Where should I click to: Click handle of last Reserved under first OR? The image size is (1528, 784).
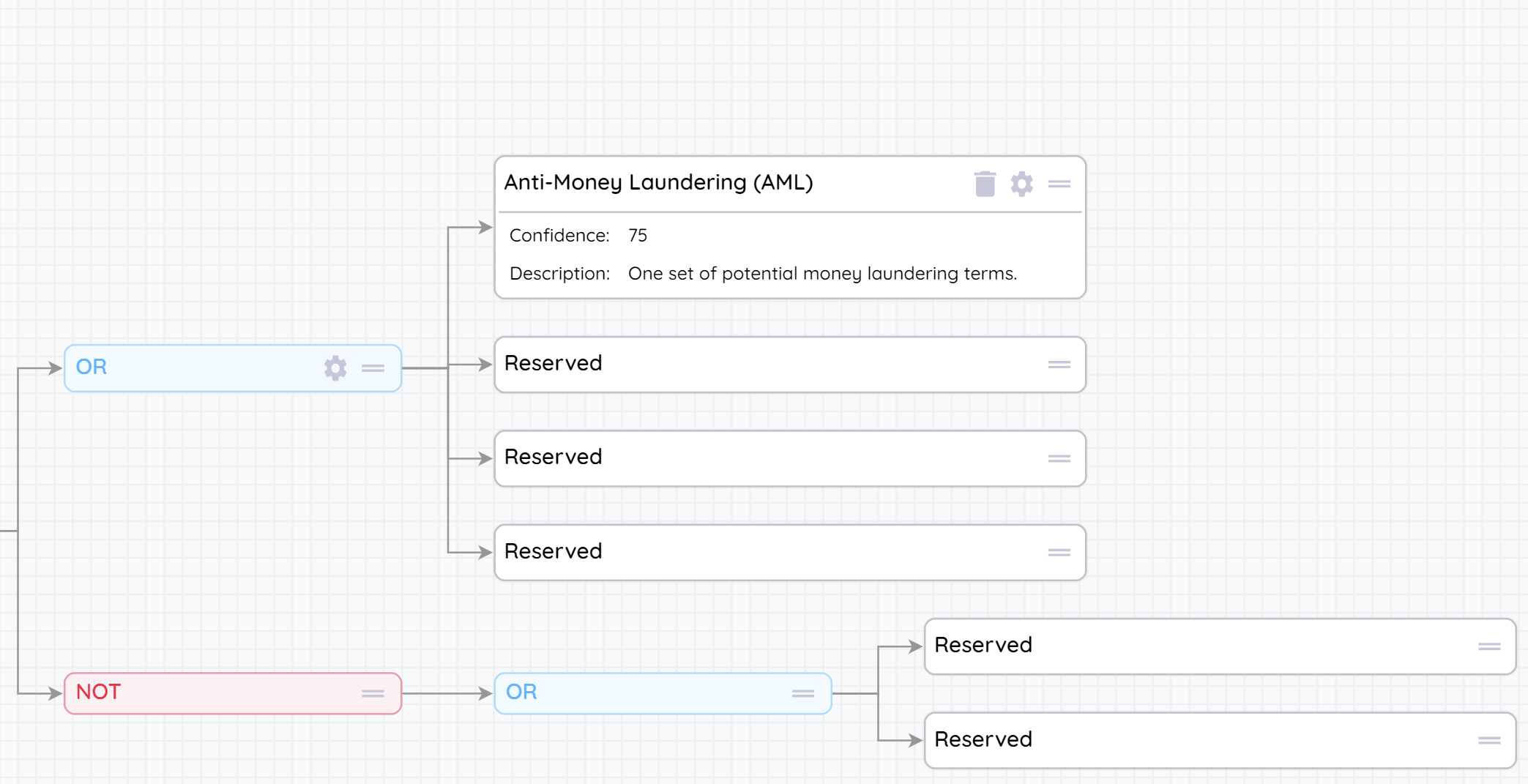[x=1059, y=553]
